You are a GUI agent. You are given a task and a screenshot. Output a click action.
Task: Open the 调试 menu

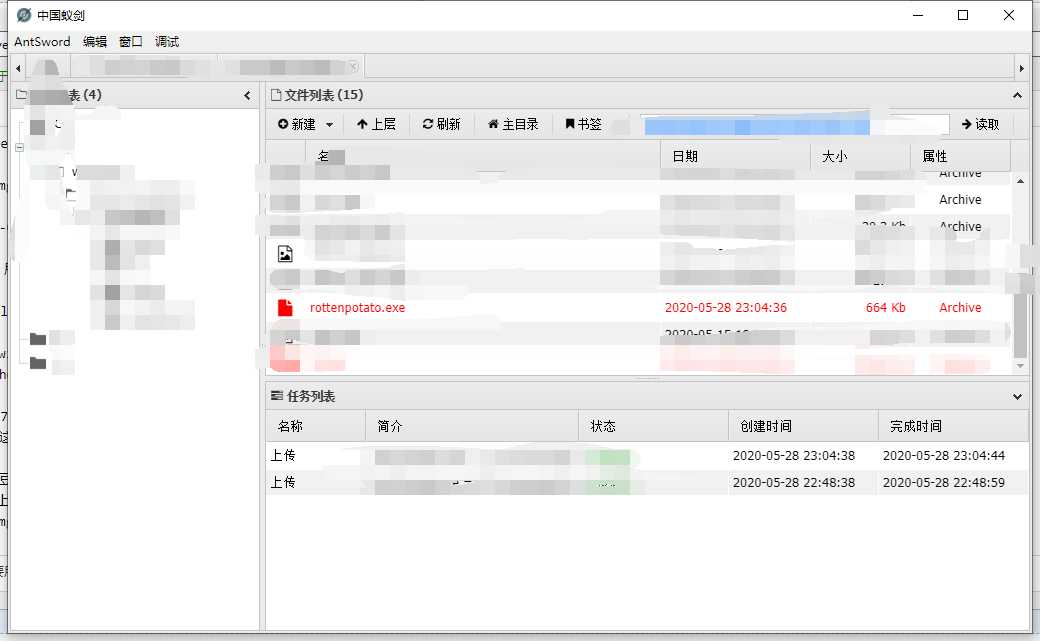tap(166, 41)
